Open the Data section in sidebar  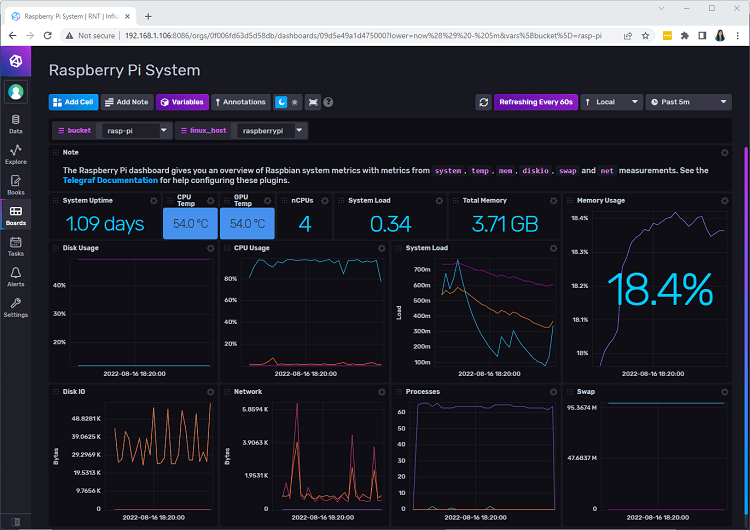pyautogui.click(x=15, y=124)
